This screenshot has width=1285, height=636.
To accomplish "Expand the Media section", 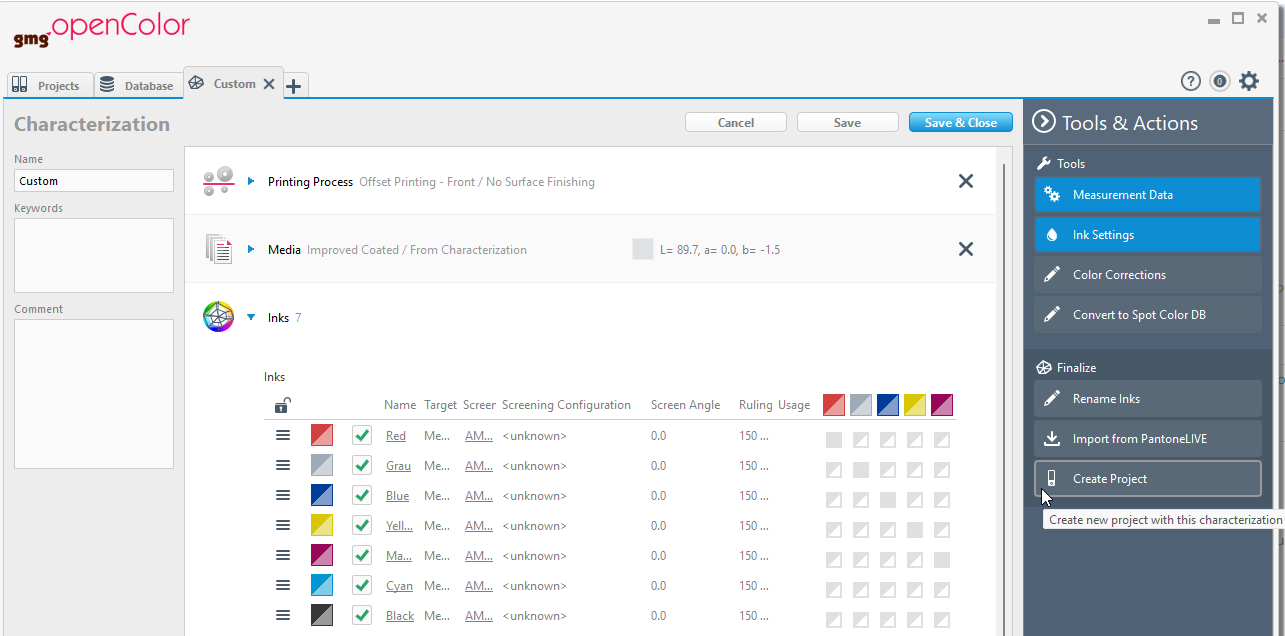I will 250,249.
